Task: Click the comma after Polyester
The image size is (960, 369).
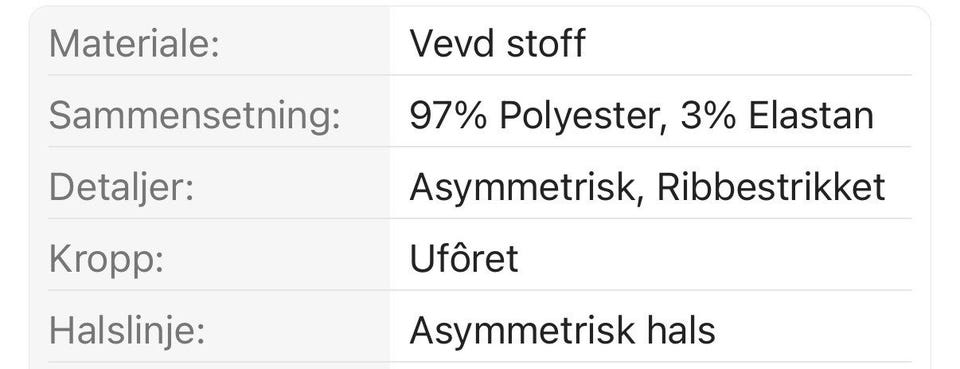Action: (664, 129)
